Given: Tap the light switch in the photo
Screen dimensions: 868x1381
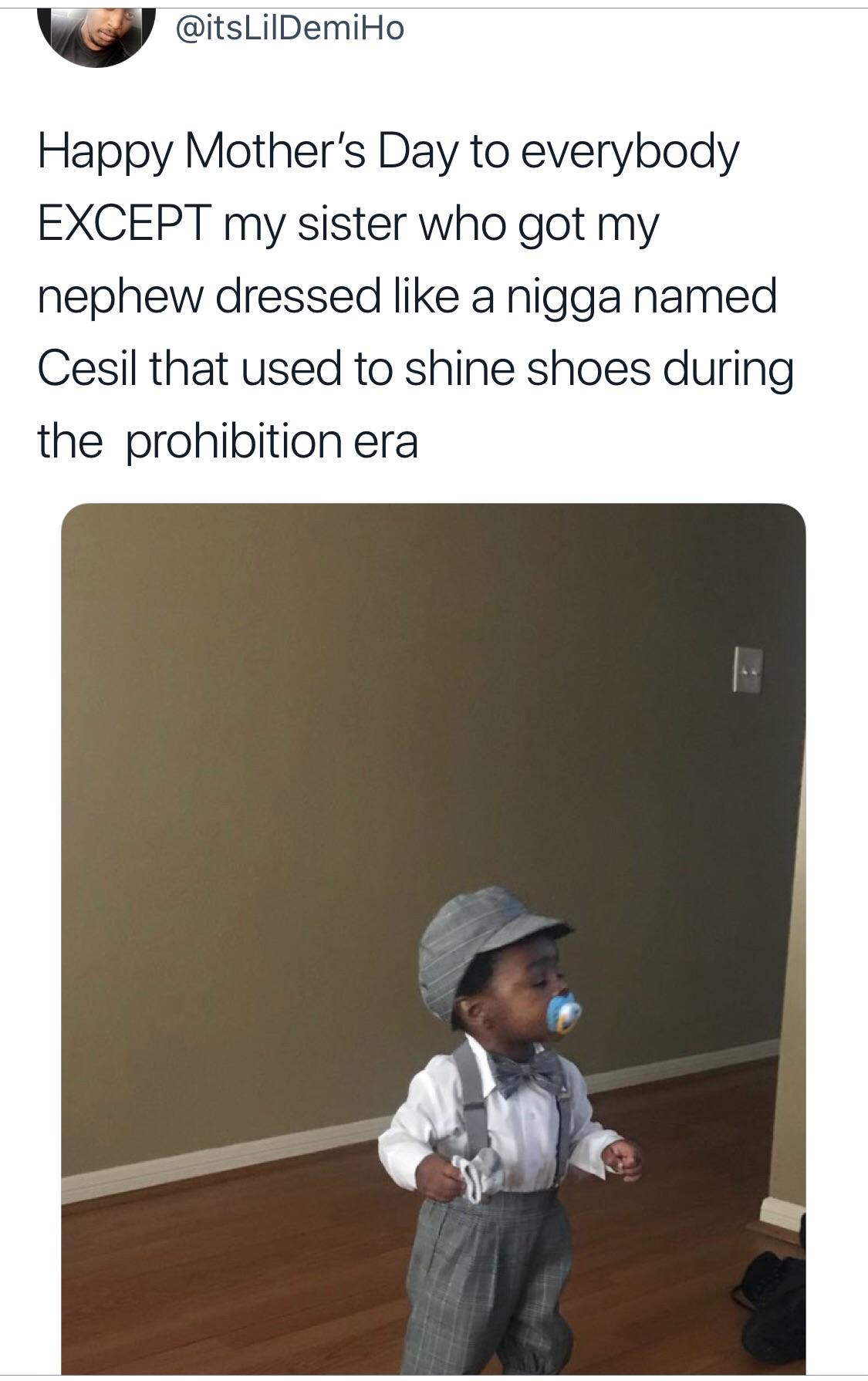Looking at the screenshot, I should point(748,669).
